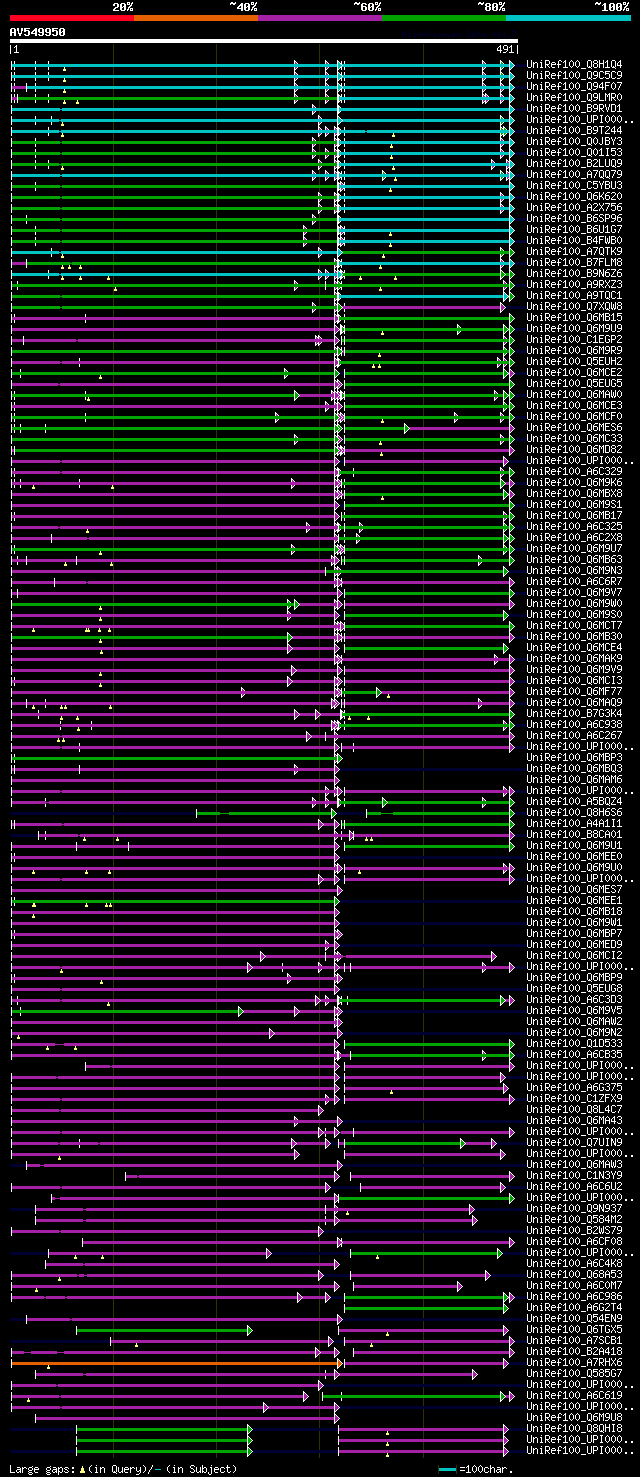This screenshot has height=1477, width=640.
Task: Select hit UniRef100_A6C329
Action: tap(574, 471)
